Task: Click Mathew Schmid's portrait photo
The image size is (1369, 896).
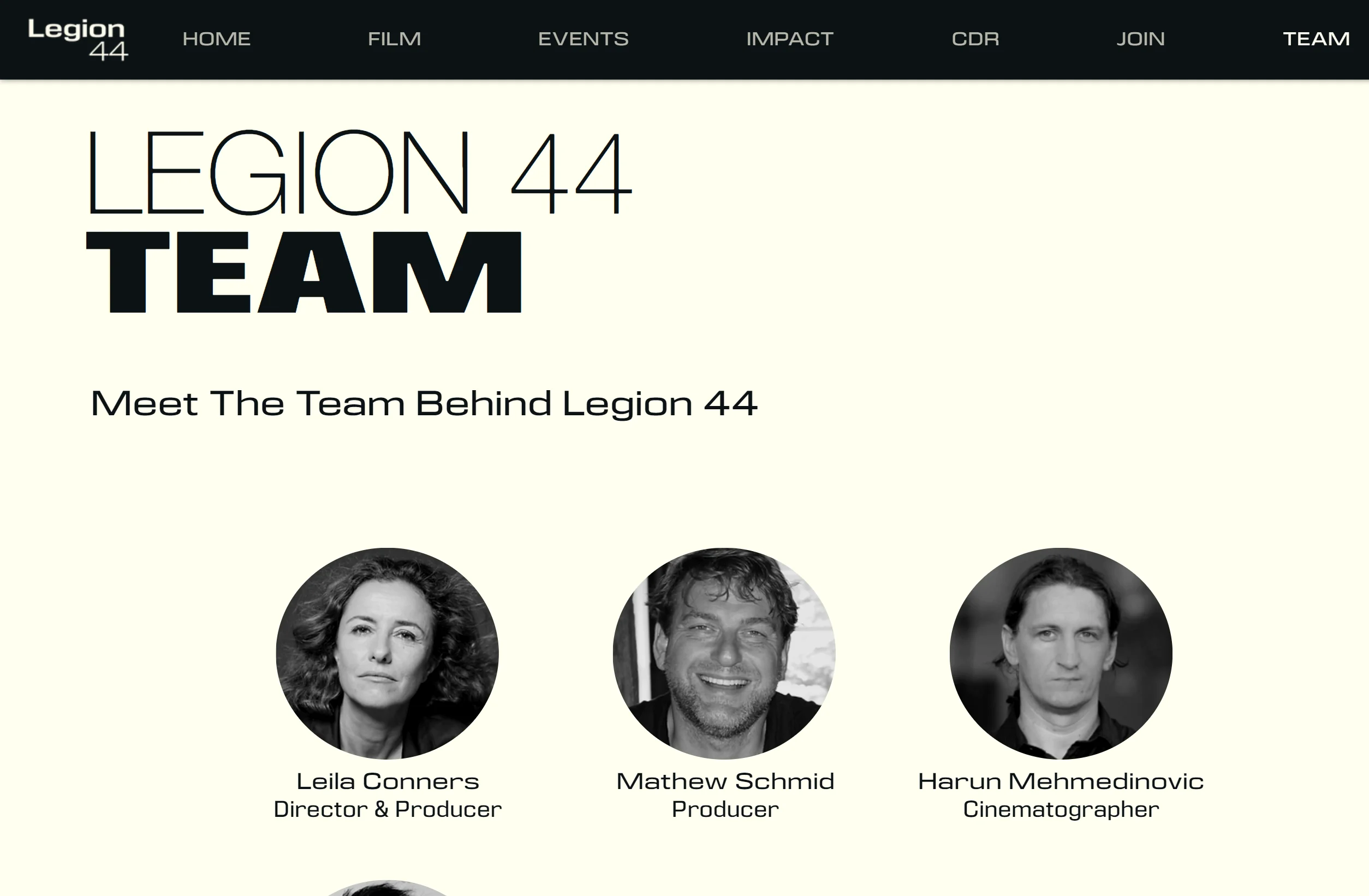Action: point(724,653)
